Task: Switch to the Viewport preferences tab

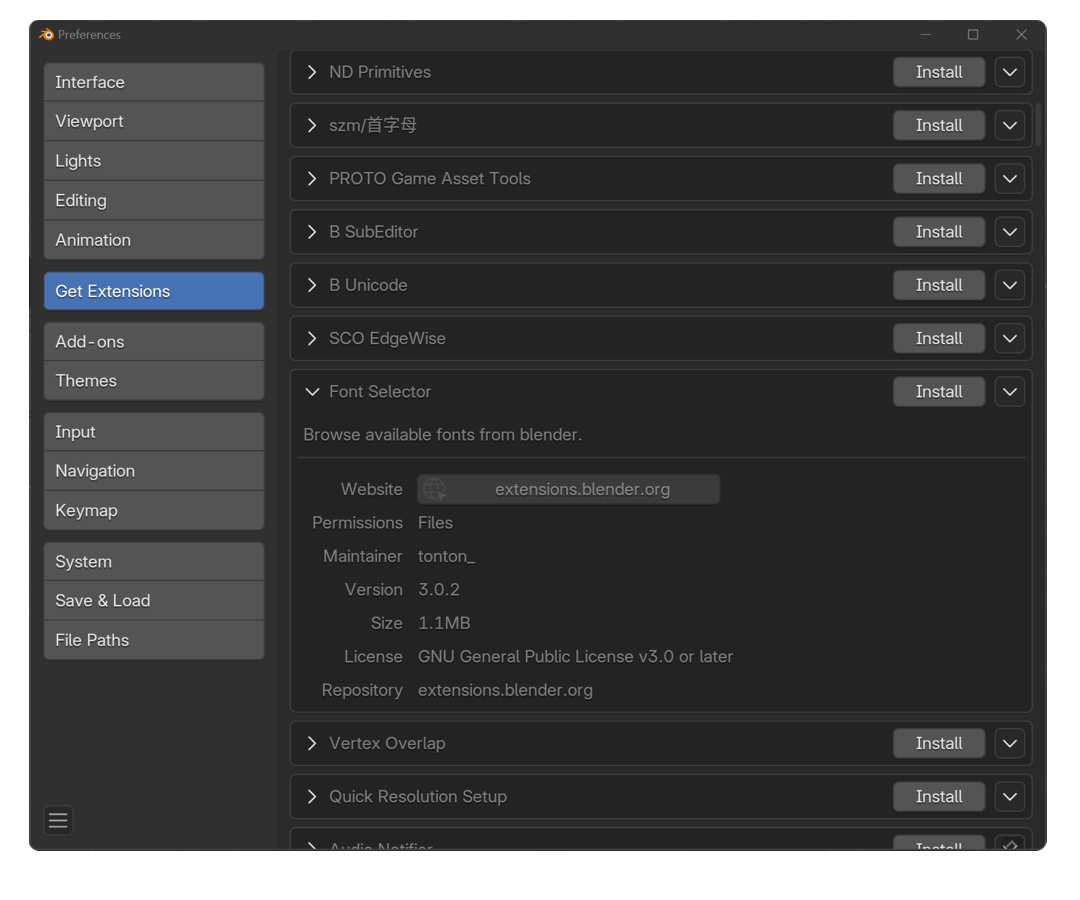Action: pos(154,122)
